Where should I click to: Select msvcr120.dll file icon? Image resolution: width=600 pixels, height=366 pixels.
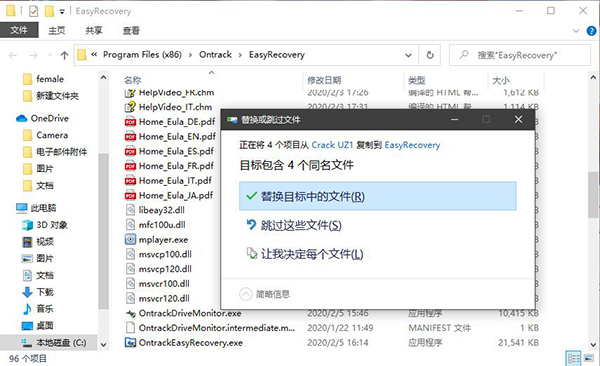coord(130,298)
